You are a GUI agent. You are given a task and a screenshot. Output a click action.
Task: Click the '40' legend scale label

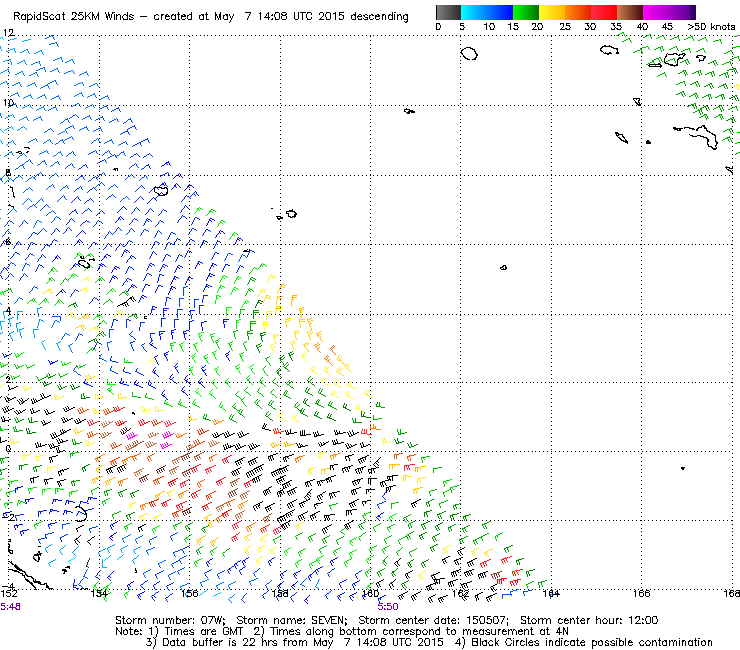(642, 26)
